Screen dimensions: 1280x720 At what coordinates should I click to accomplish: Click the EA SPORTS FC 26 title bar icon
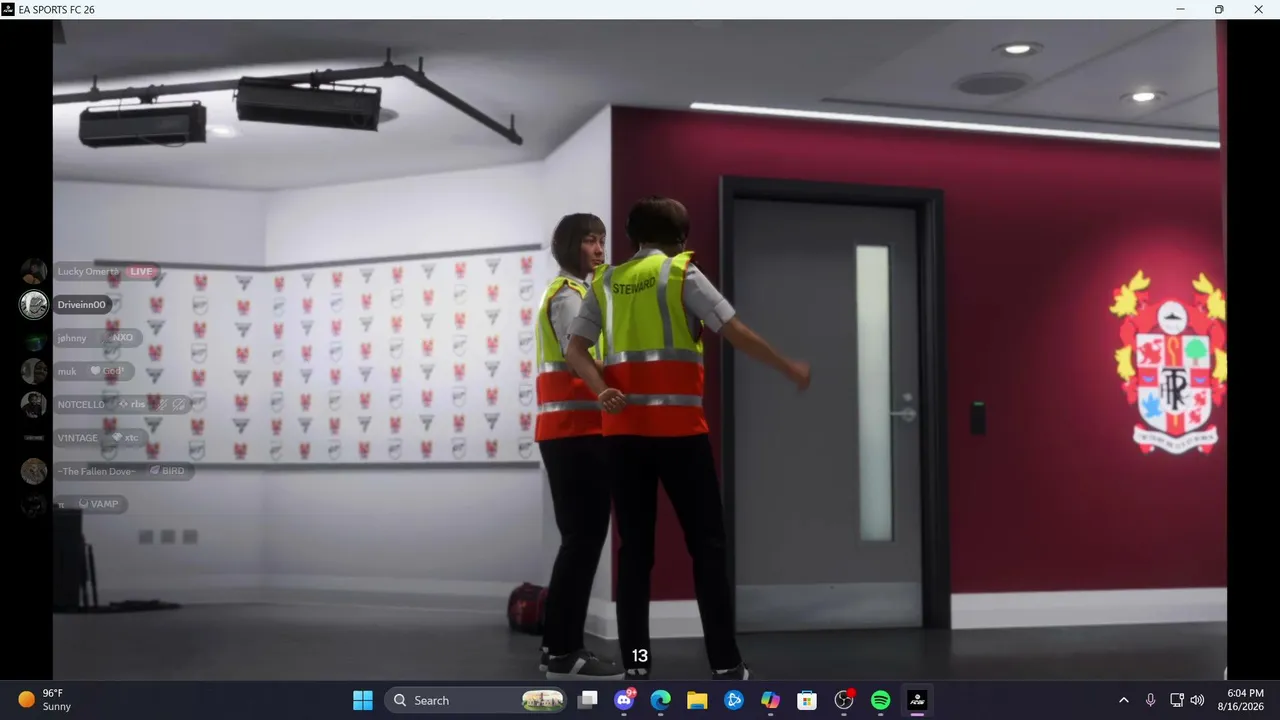[x=8, y=9]
